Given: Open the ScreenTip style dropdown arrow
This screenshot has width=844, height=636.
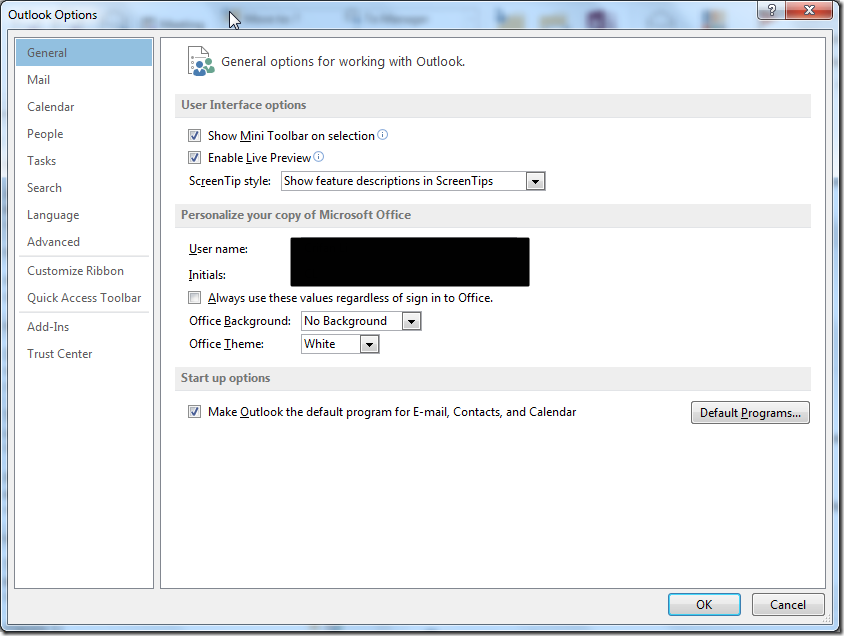Looking at the screenshot, I should coord(535,181).
